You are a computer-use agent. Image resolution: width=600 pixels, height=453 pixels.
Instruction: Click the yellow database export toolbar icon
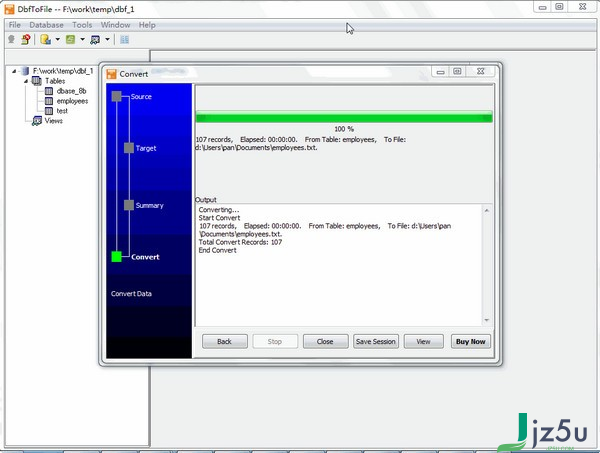(x=46, y=39)
